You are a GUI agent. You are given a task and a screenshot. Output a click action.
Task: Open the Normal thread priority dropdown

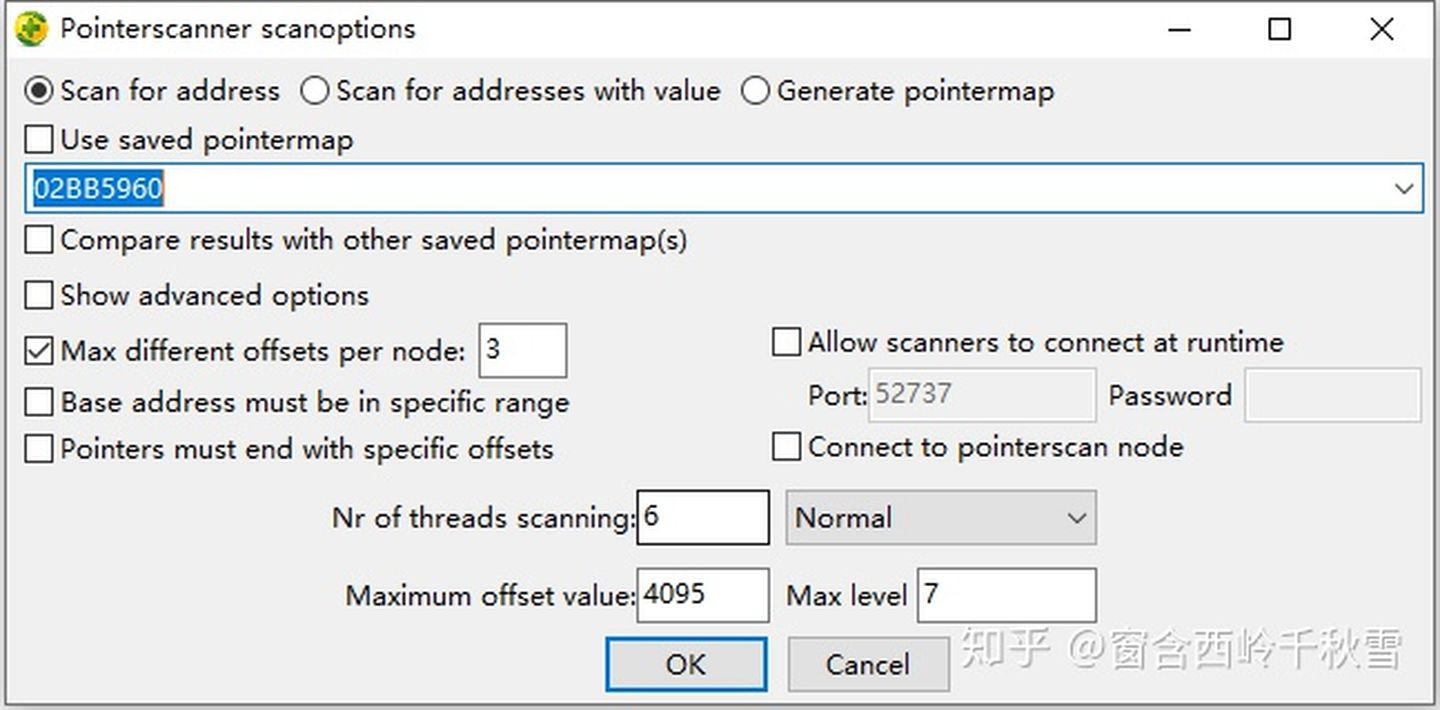pyautogui.click(x=941, y=517)
